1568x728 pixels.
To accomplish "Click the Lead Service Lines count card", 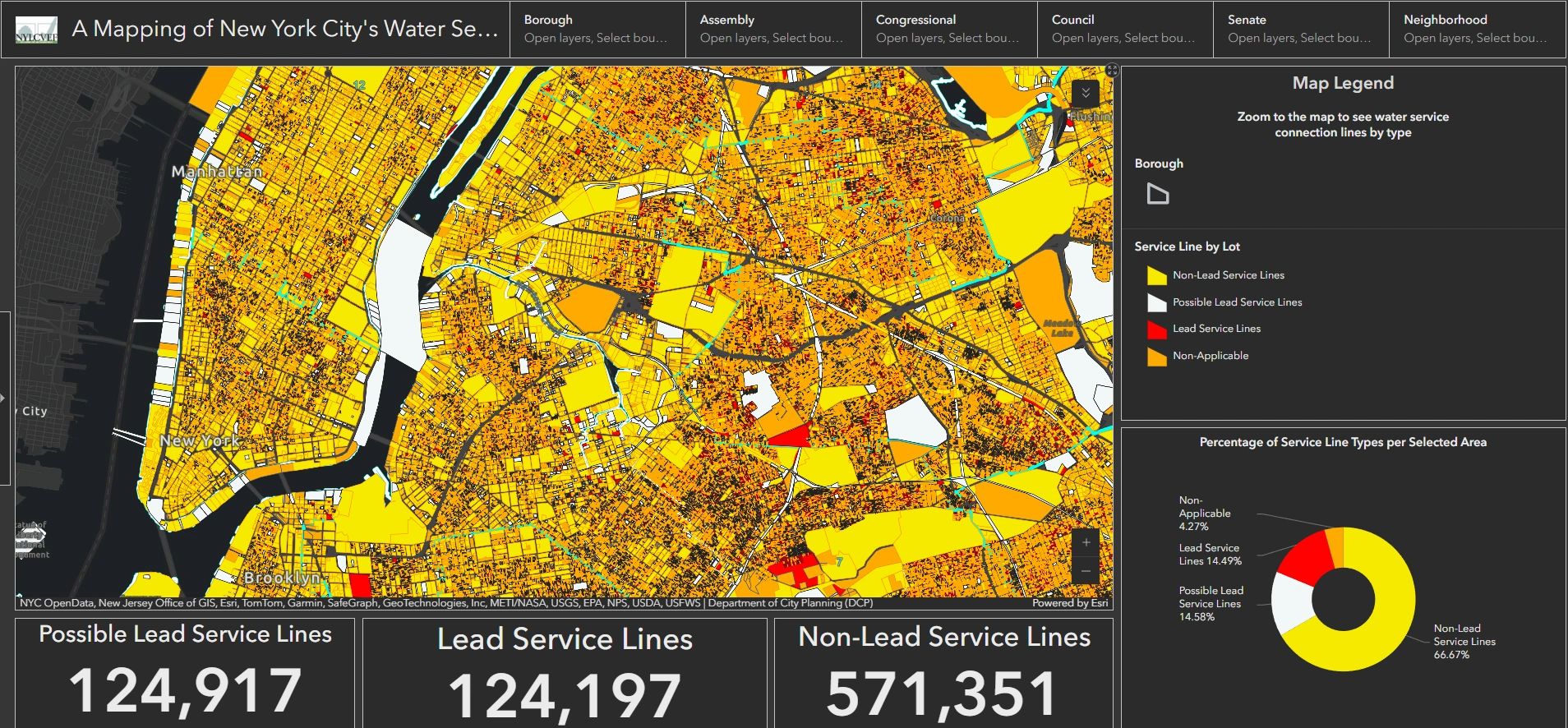I will (565, 673).
